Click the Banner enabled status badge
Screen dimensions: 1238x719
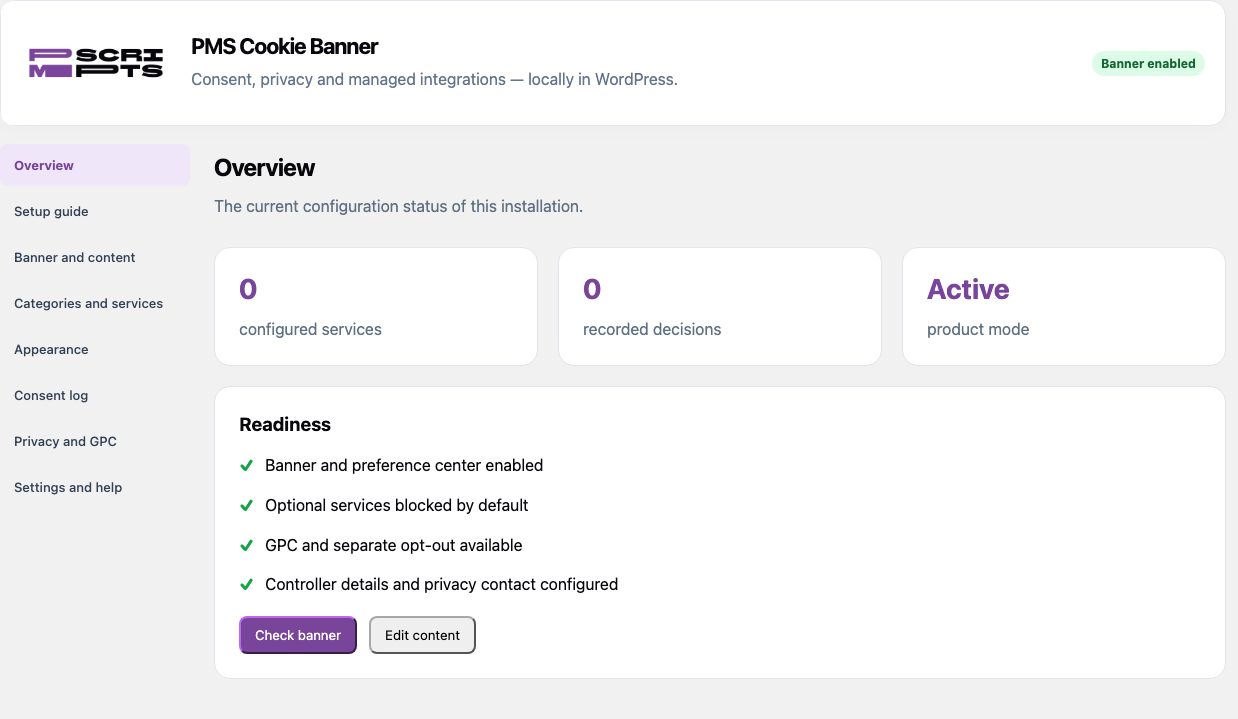point(1148,63)
